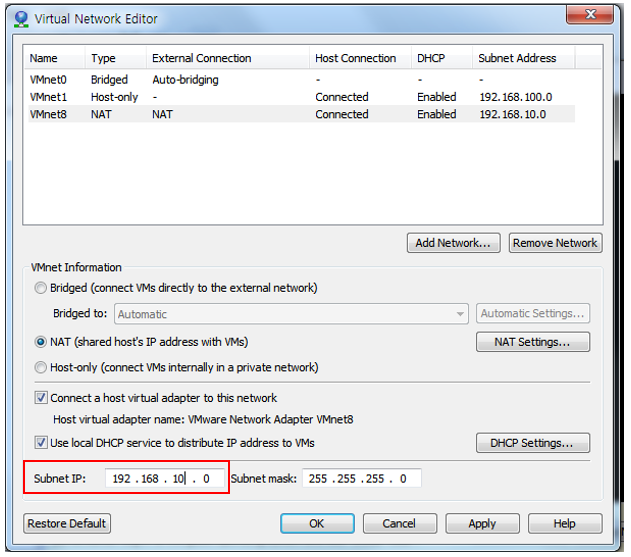Click the Subnet IP address field
This screenshot has width=631, height=557.
164,479
